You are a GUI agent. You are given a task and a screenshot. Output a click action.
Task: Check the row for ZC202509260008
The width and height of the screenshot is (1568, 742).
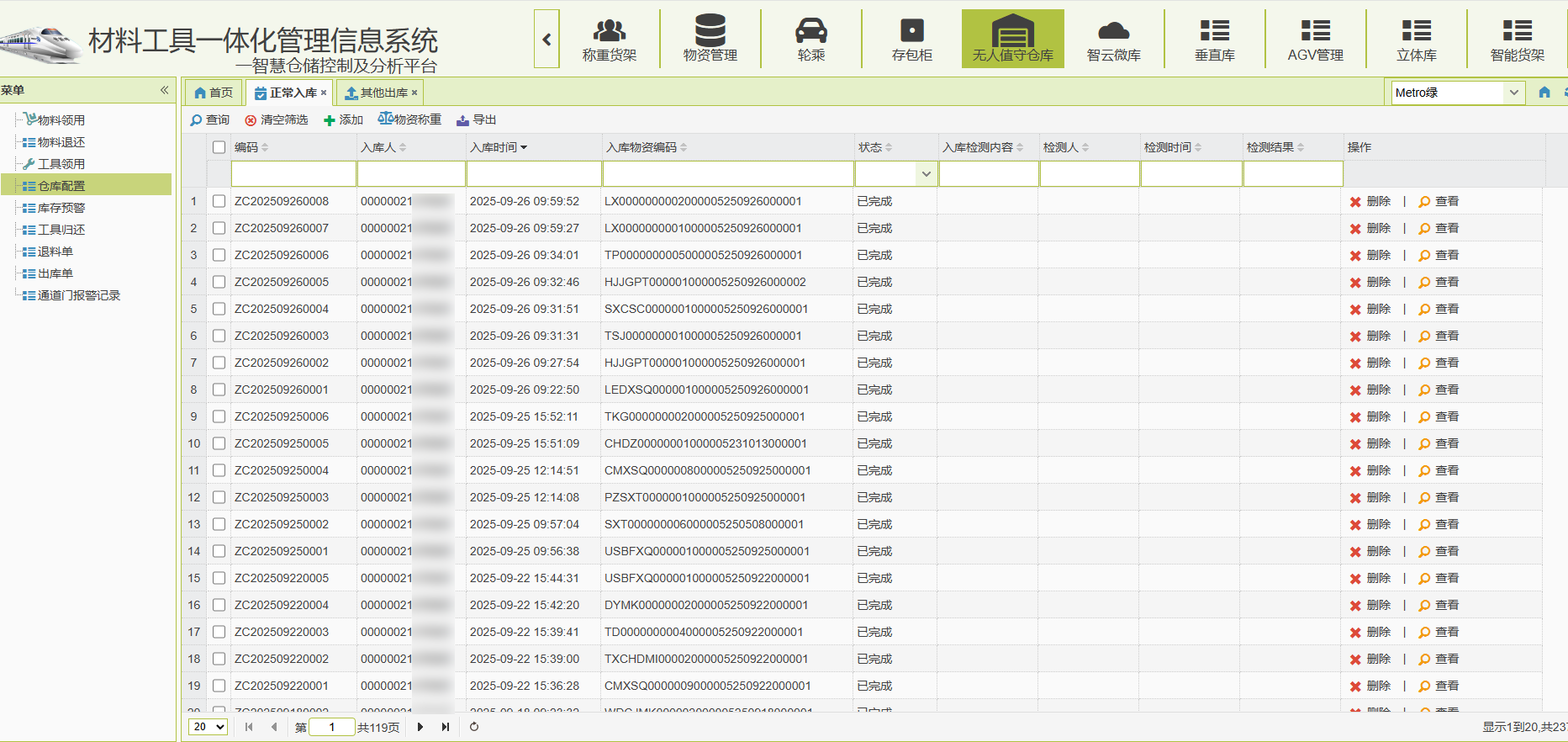pyautogui.click(x=219, y=201)
